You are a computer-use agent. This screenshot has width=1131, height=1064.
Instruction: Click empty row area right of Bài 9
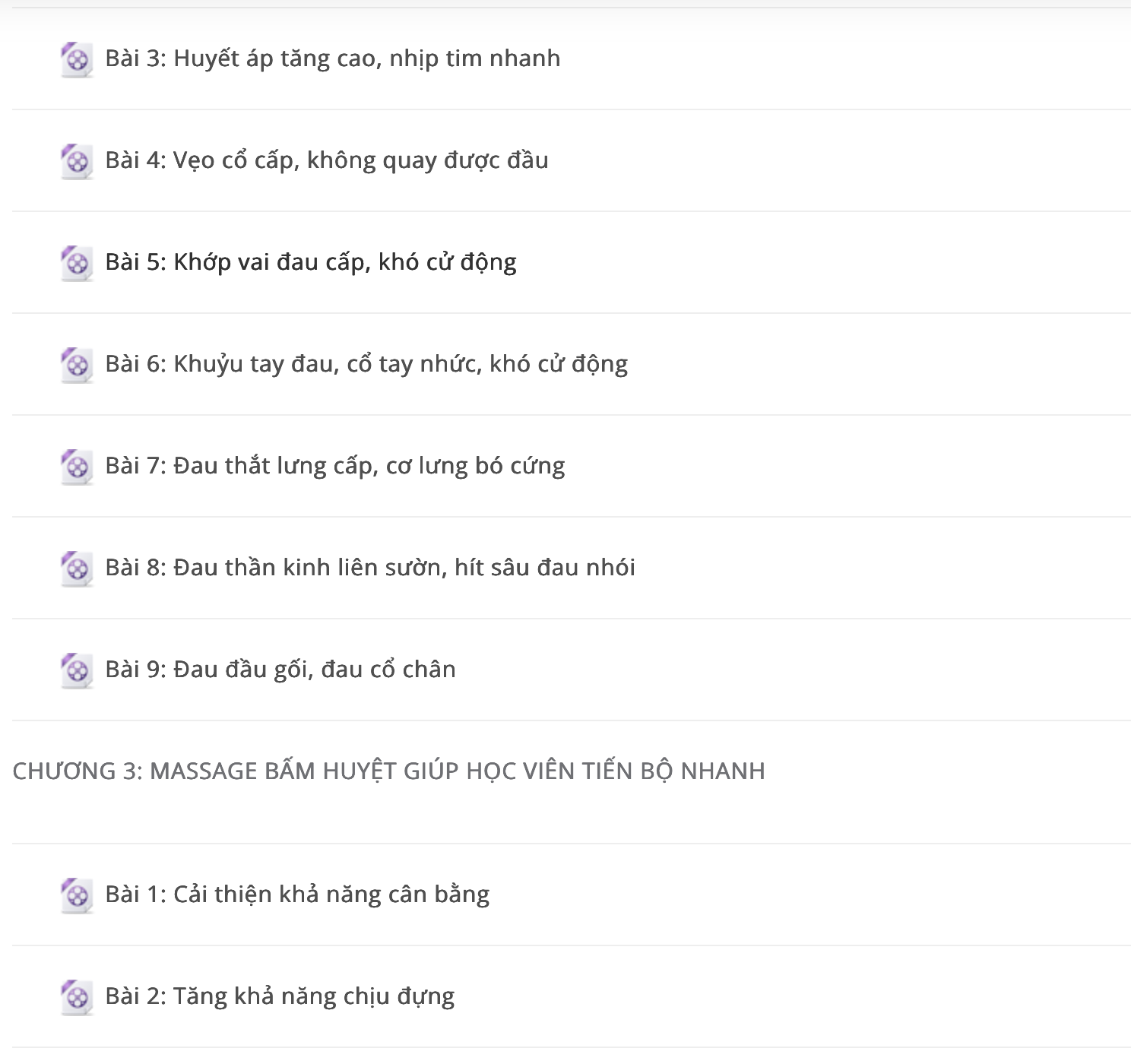click(790, 670)
